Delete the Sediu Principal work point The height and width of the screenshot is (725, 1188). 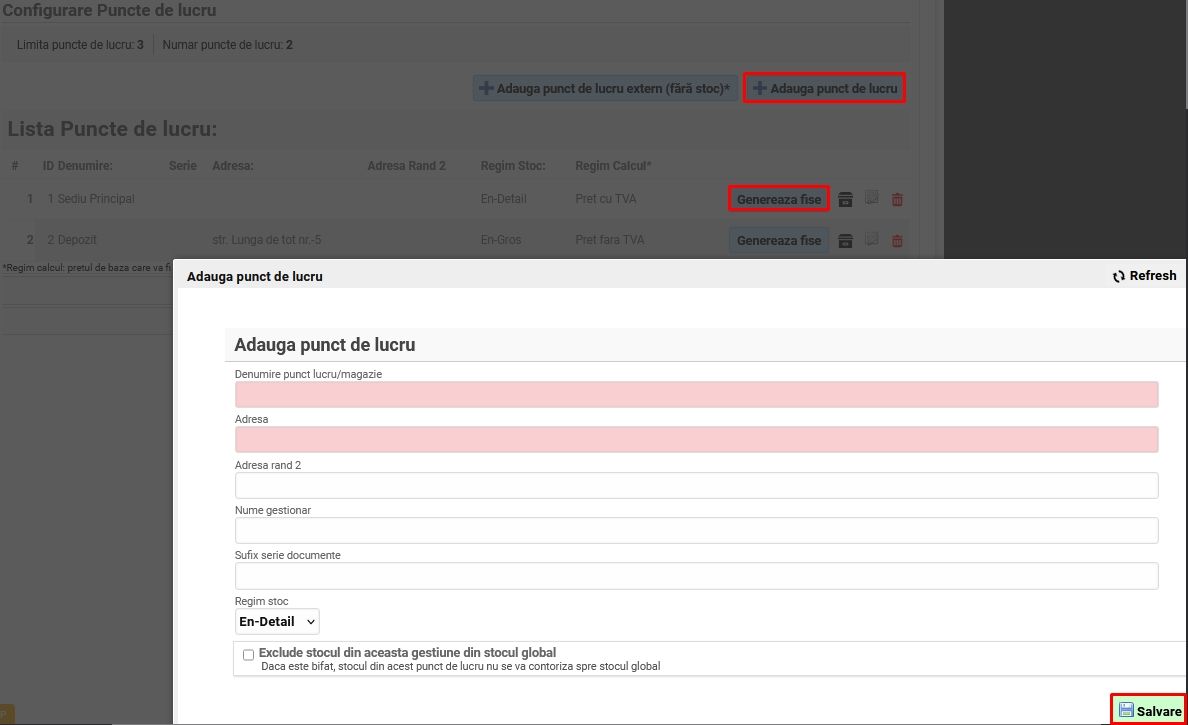[x=897, y=199]
